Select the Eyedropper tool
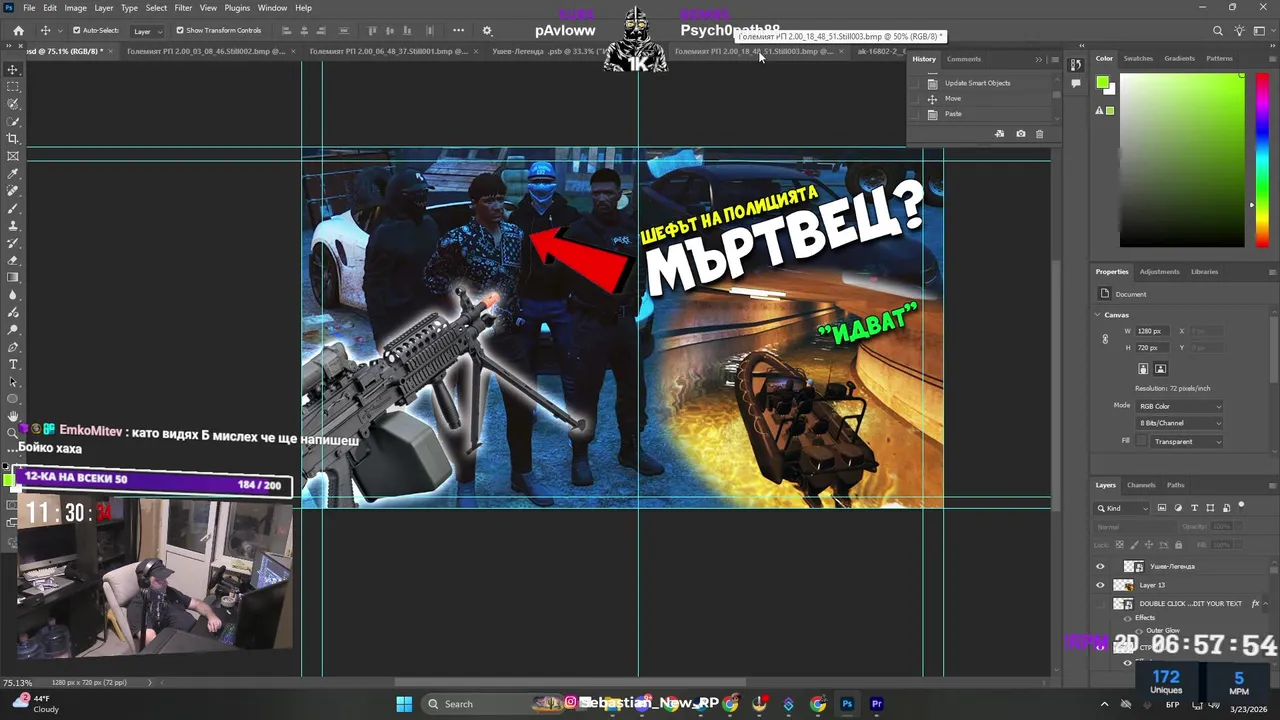Image resolution: width=1280 pixels, height=720 pixels. click(x=13, y=174)
